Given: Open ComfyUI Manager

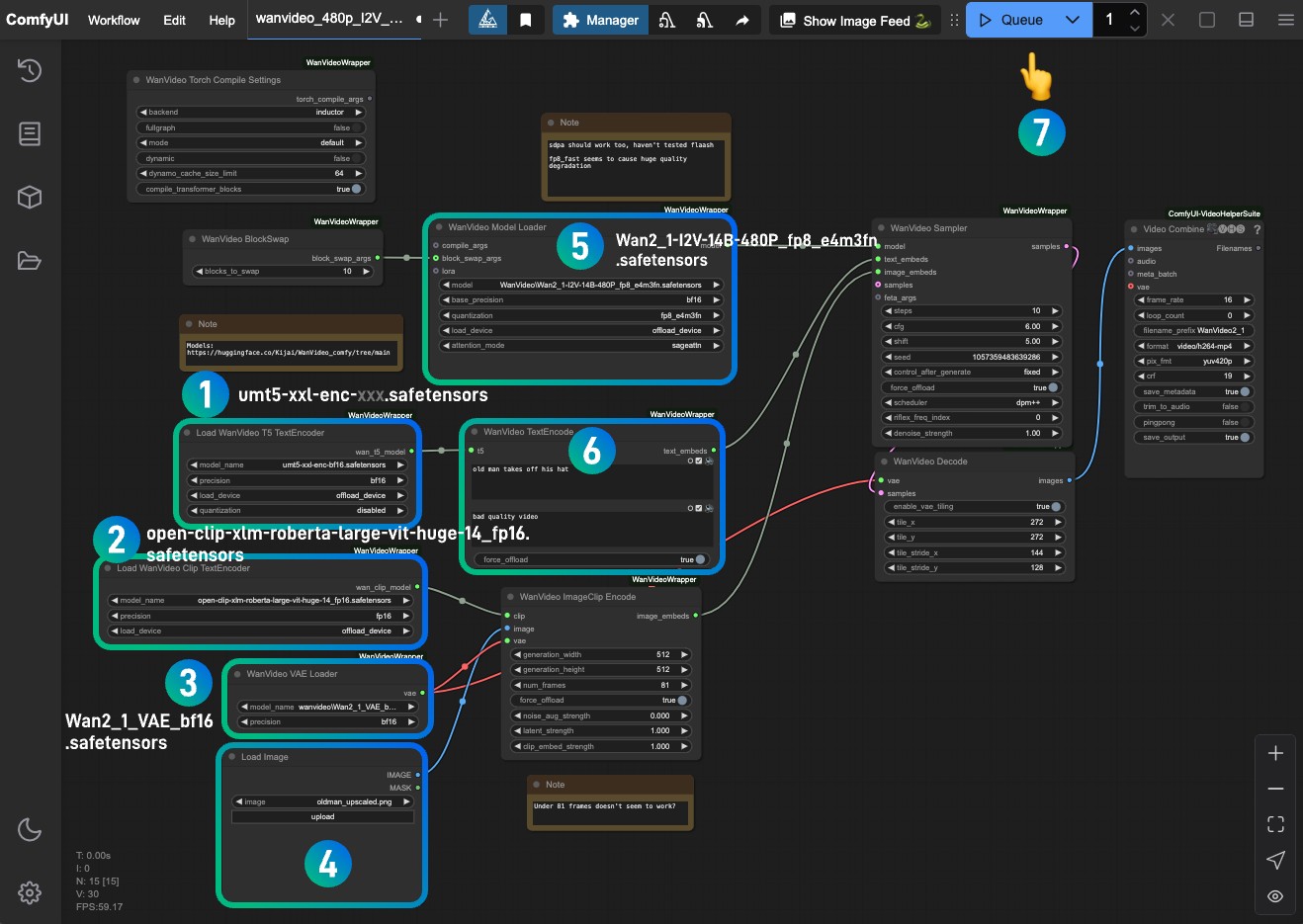Looking at the screenshot, I should coord(601,20).
